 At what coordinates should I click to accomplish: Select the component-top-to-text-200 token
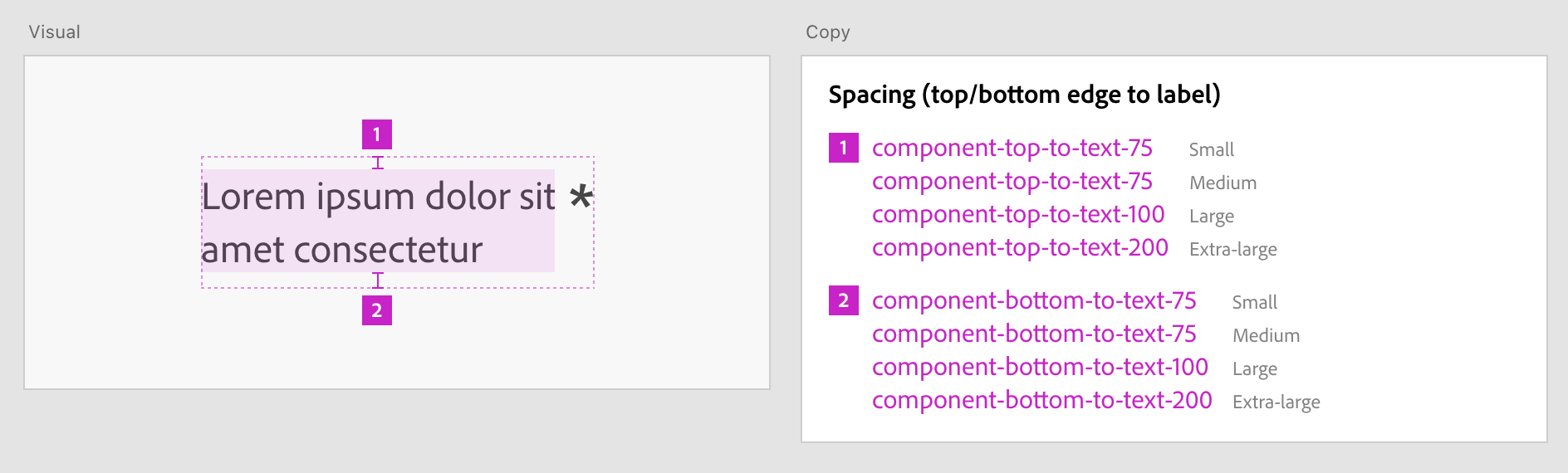(1019, 248)
